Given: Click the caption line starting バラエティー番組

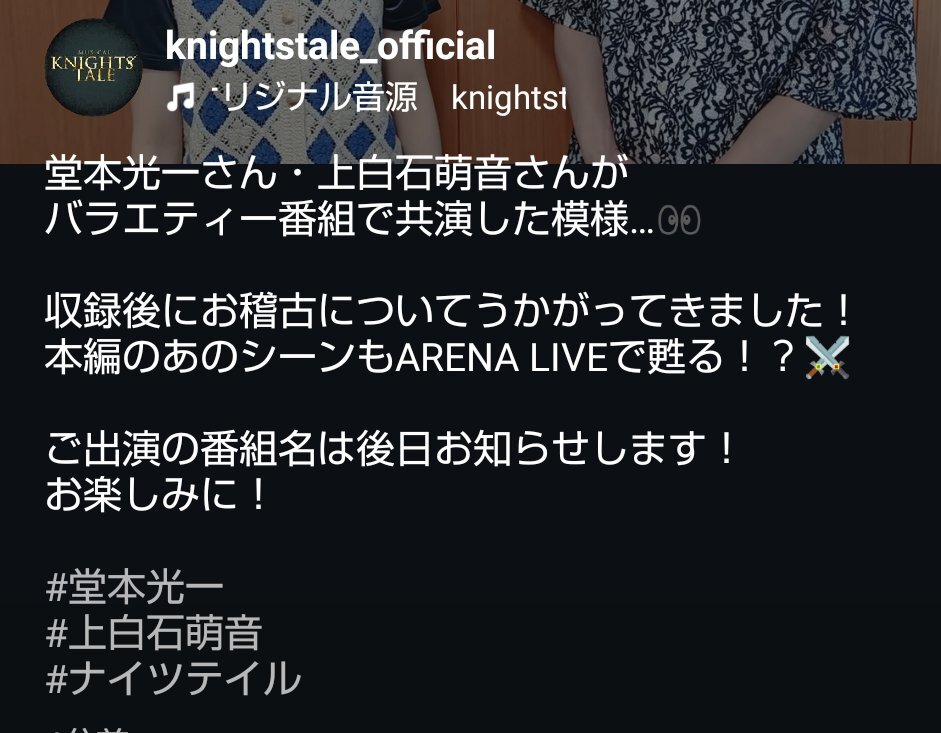Looking at the screenshot, I should coord(373,220).
